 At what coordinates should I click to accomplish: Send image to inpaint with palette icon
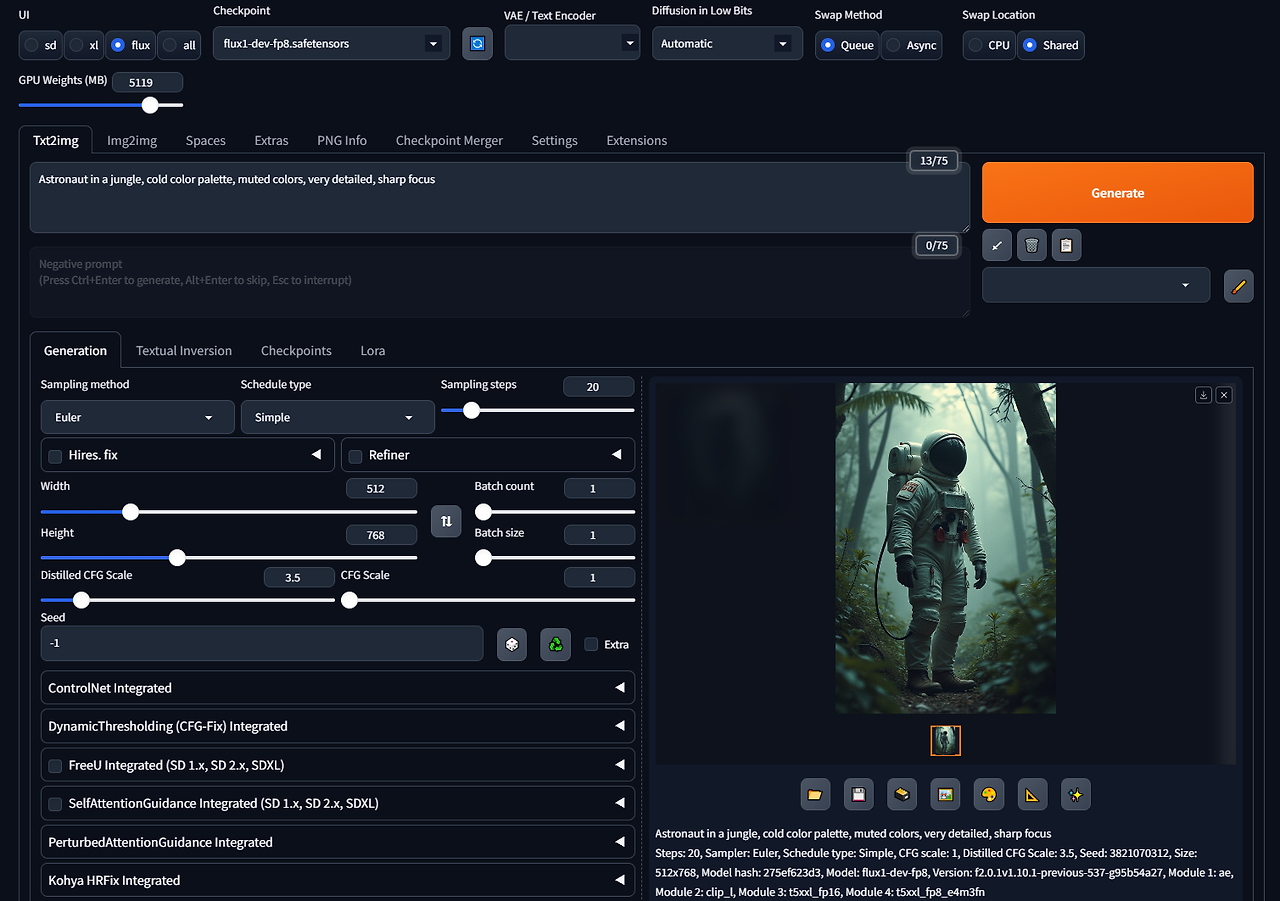tap(989, 795)
